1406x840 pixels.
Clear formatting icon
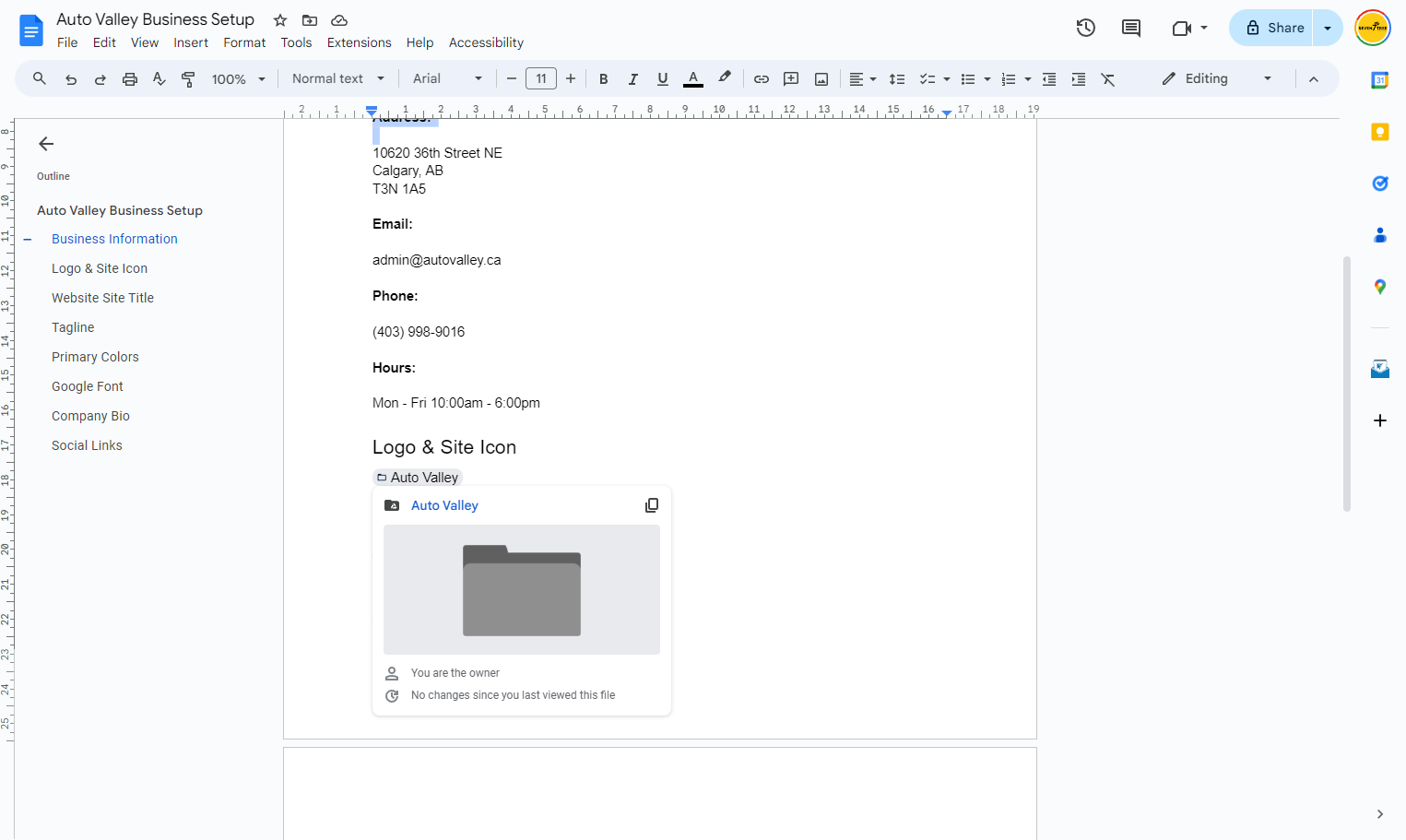click(x=1108, y=79)
